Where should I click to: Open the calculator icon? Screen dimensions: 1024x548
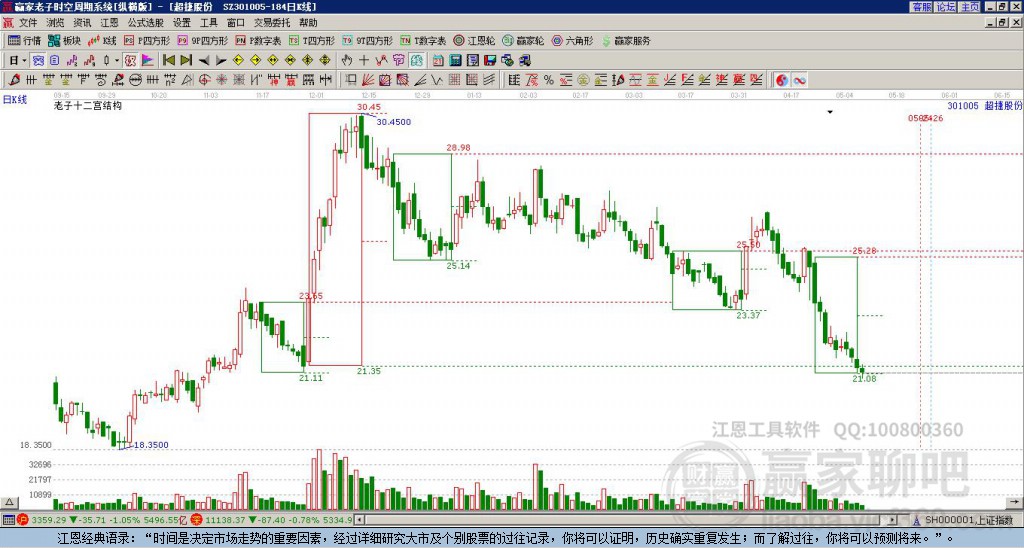[x=455, y=60]
